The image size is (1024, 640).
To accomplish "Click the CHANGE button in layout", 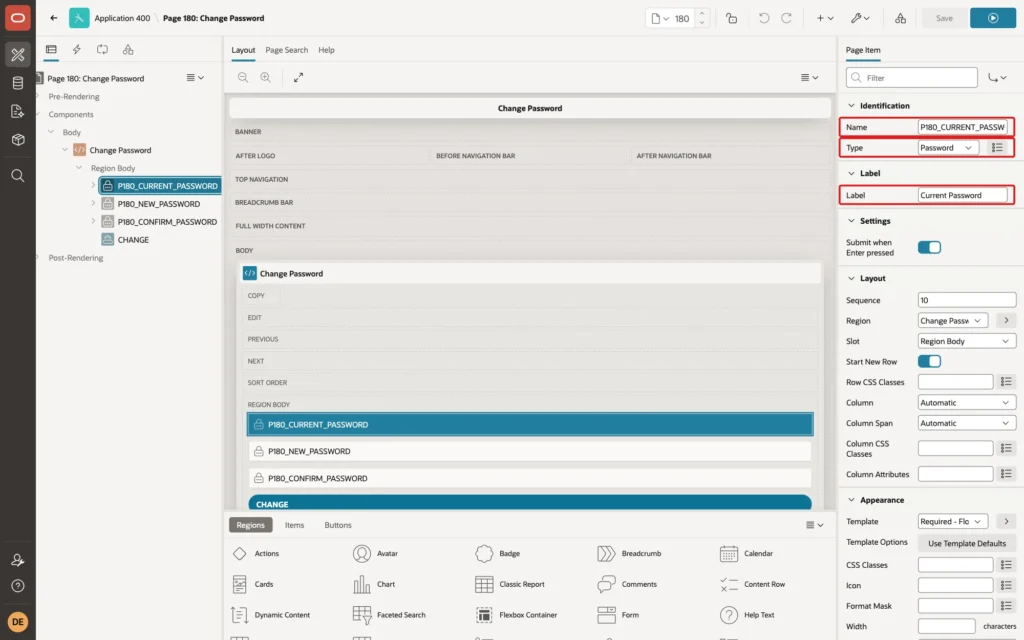I will point(530,504).
